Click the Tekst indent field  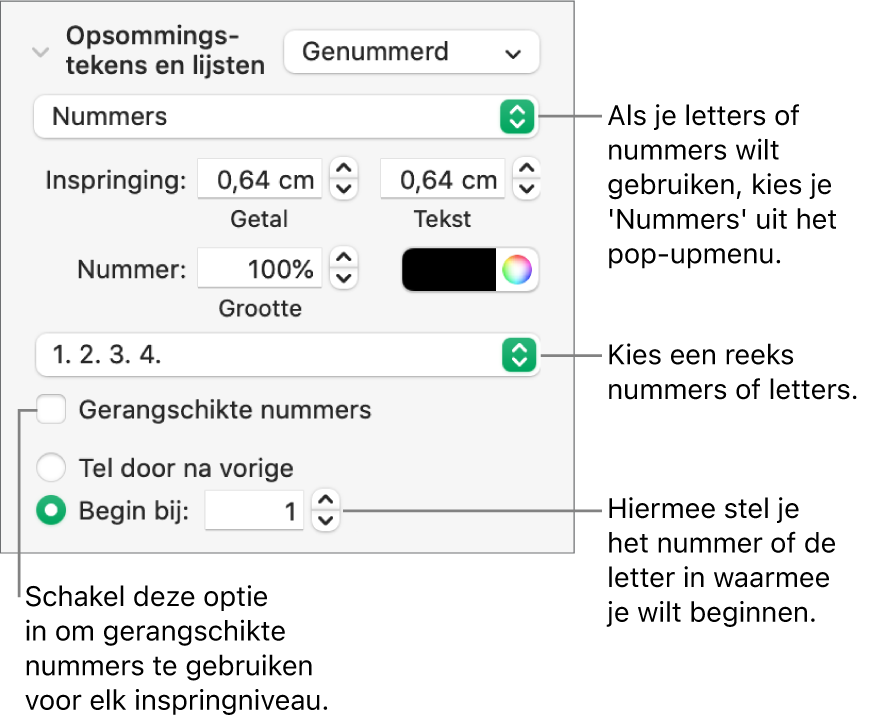(442, 180)
